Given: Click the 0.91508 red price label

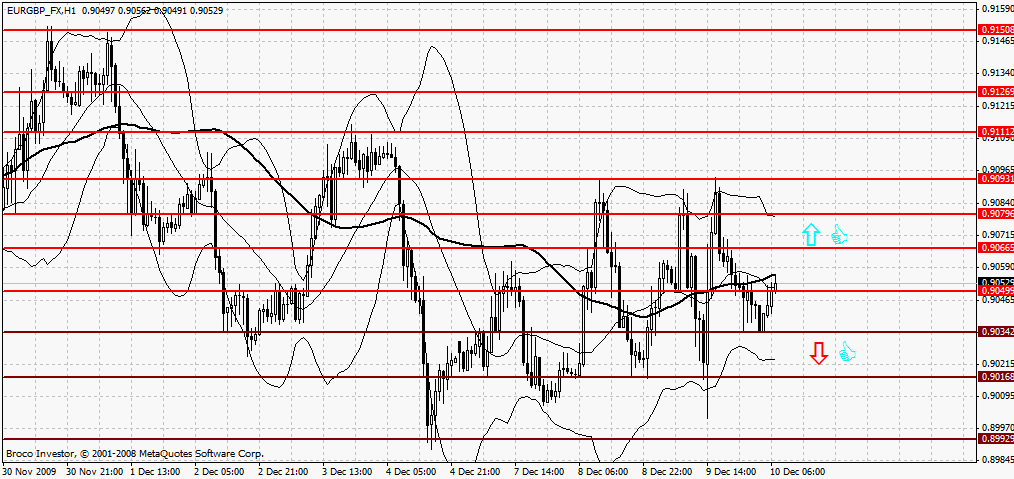Looking at the screenshot, I should click(x=997, y=30).
